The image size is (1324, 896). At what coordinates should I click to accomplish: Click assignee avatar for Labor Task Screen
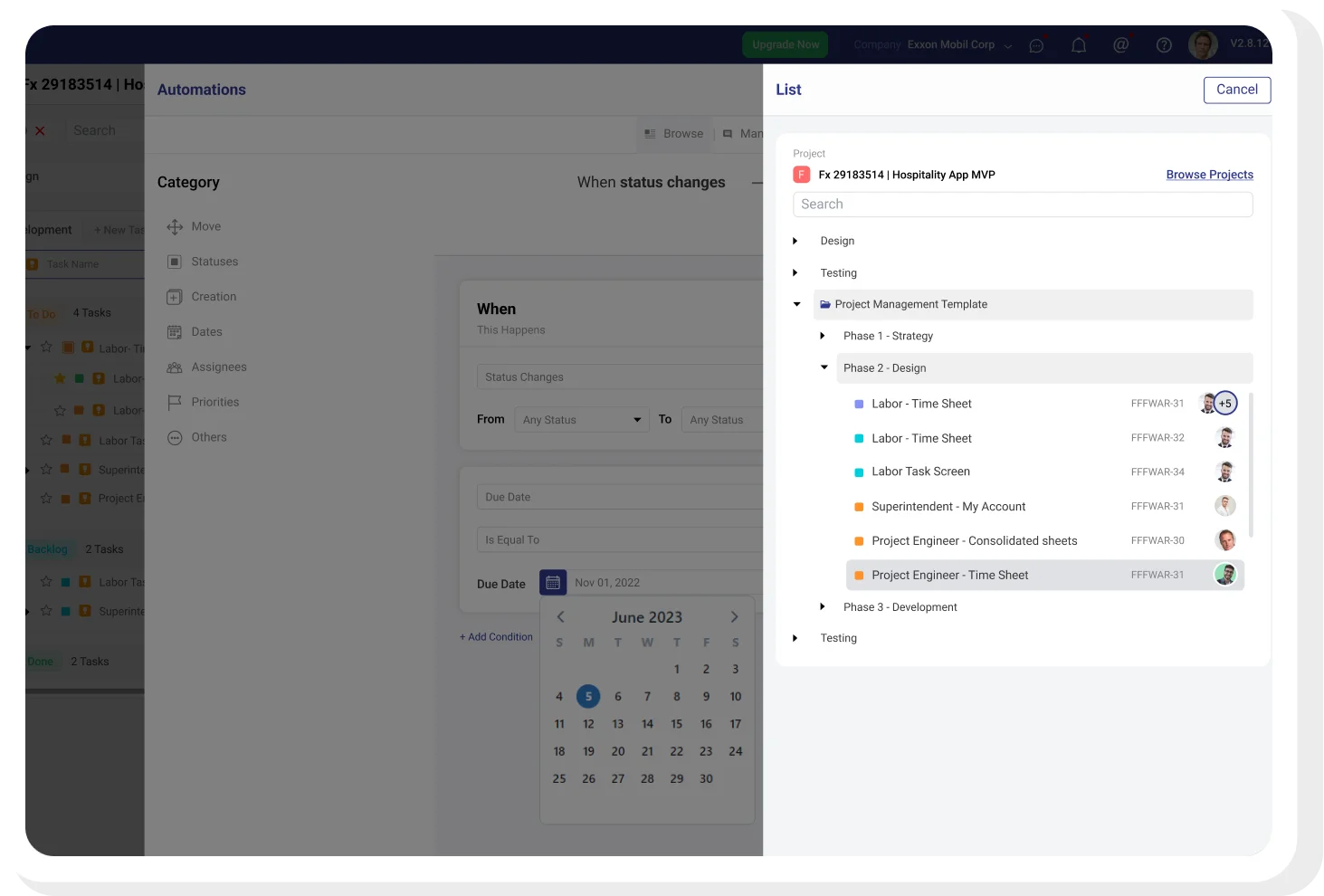tap(1225, 472)
